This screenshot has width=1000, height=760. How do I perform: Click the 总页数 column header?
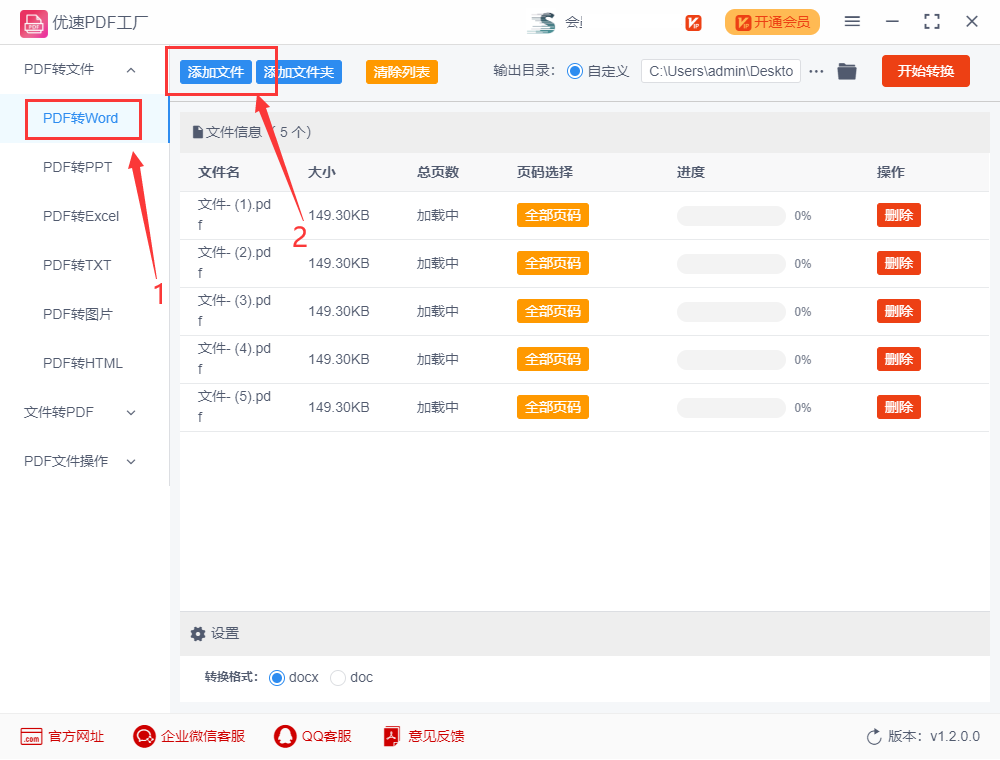(438, 172)
